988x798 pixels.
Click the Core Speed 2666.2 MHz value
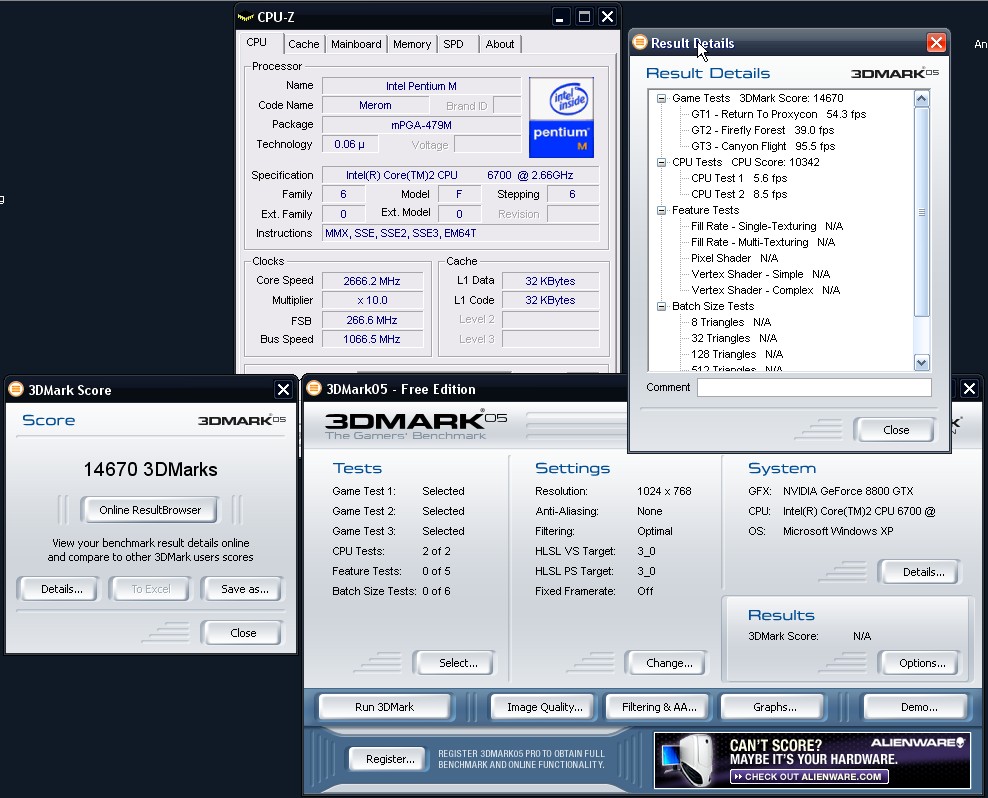(372, 281)
